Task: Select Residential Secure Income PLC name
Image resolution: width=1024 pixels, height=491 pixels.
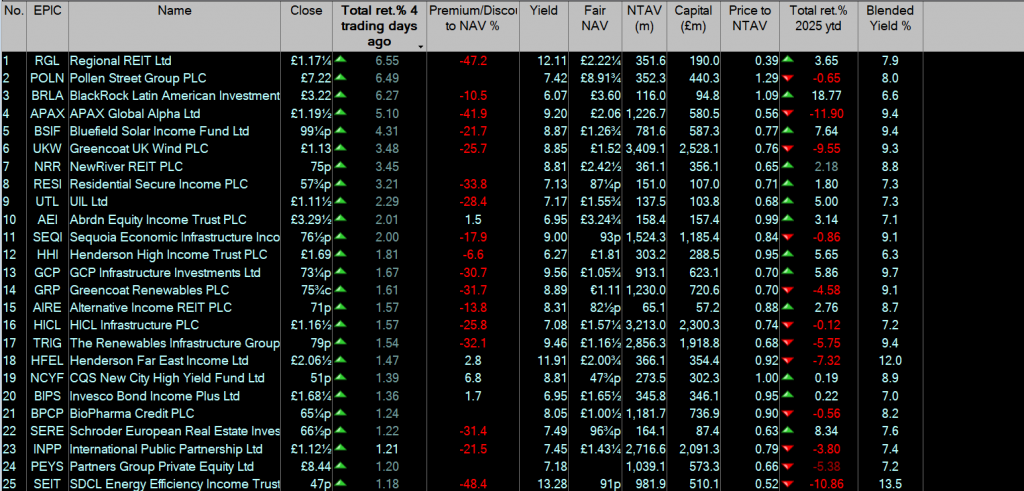Action: point(159,184)
